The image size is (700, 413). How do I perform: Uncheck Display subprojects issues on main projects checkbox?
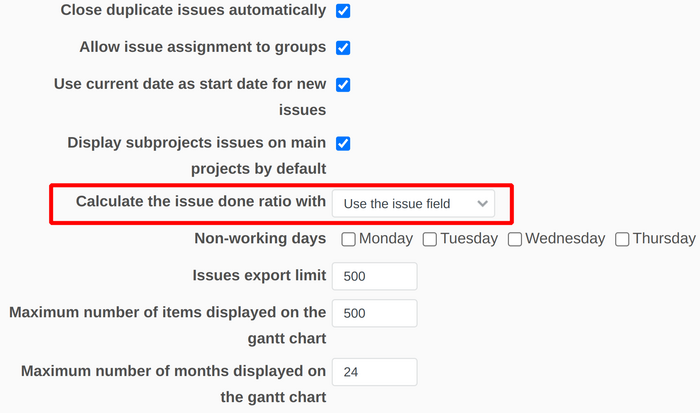pyautogui.click(x=343, y=143)
